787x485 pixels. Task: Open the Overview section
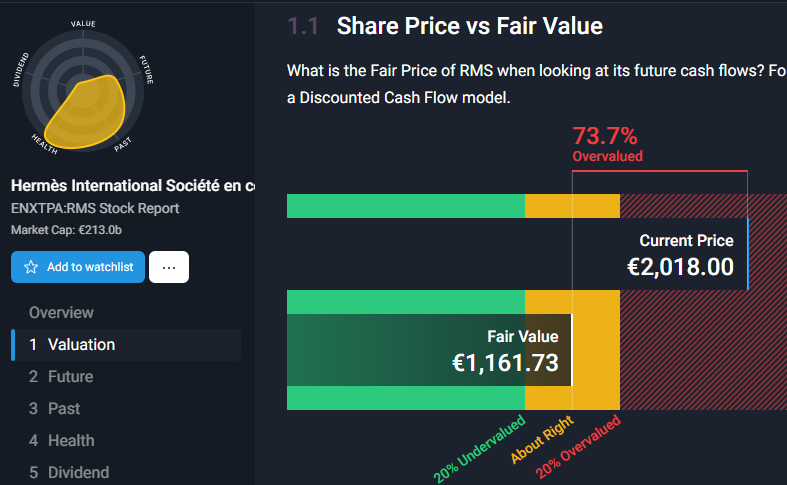61,313
